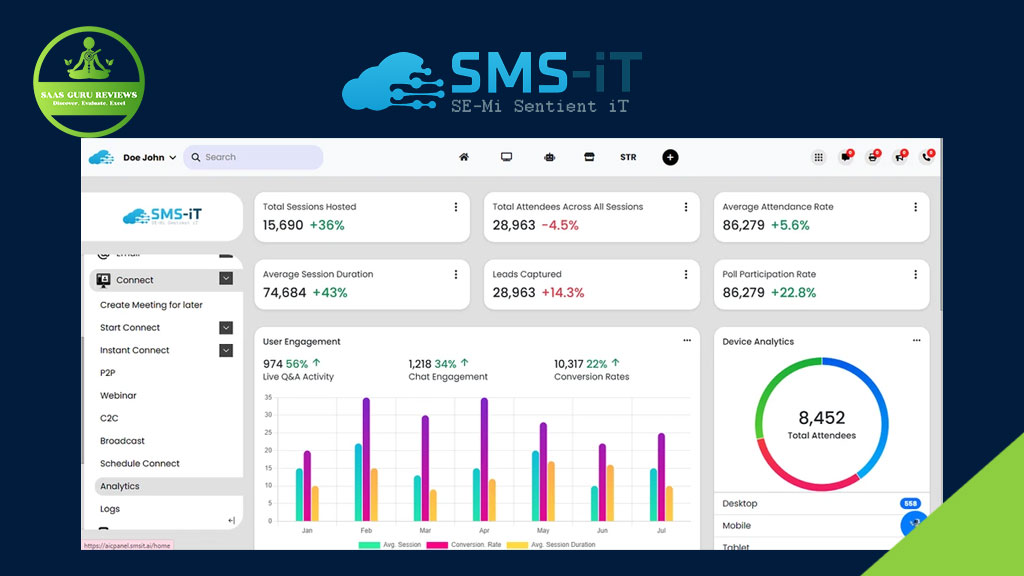Screen dimensions: 1024x576
Task: Focus the Search input field
Action: click(x=253, y=157)
